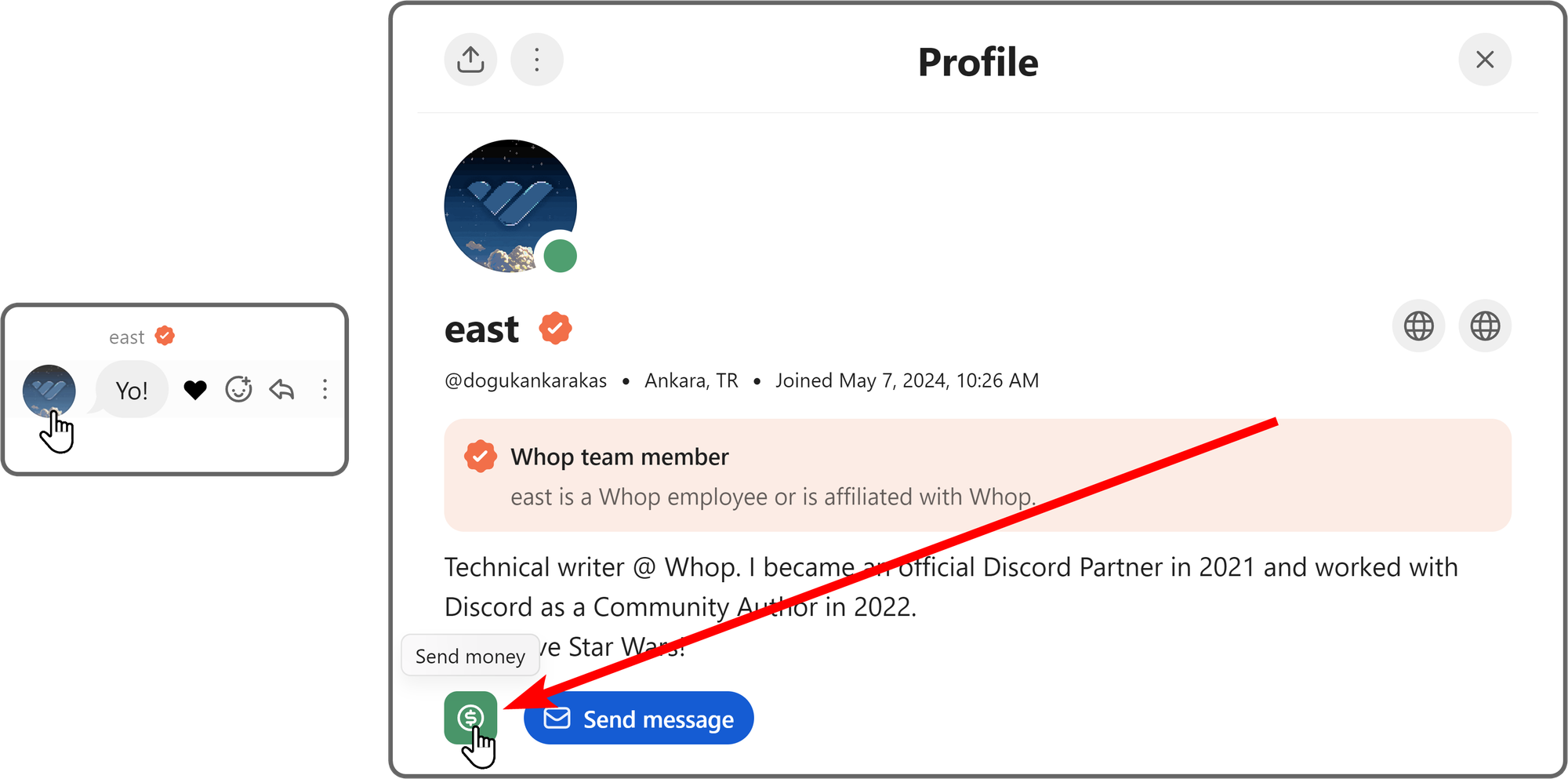Click the Send message button
Image resolution: width=1568 pixels, height=779 pixels.
[x=639, y=718]
